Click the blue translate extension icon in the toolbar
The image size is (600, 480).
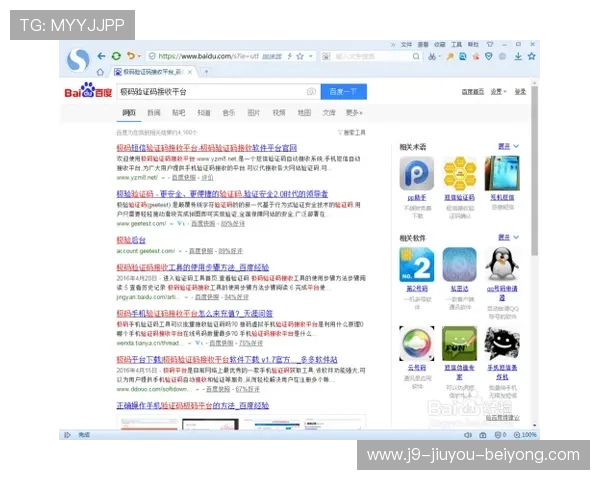(x=463, y=57)
